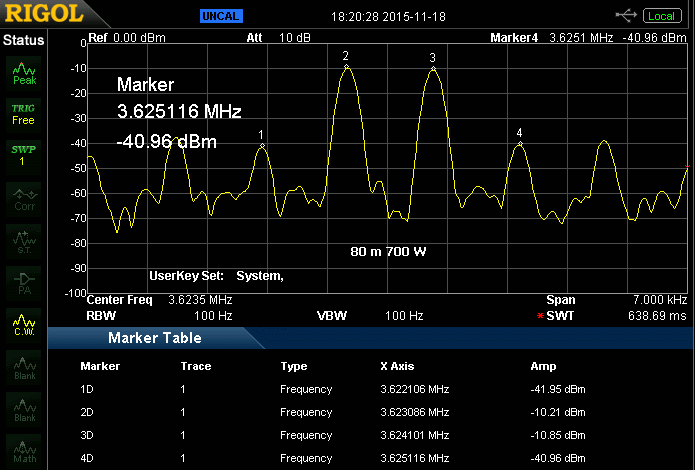Viewport: 695px width, 470px height.
Task: Select the C.W. trace status icon
Action: (24, 324)
